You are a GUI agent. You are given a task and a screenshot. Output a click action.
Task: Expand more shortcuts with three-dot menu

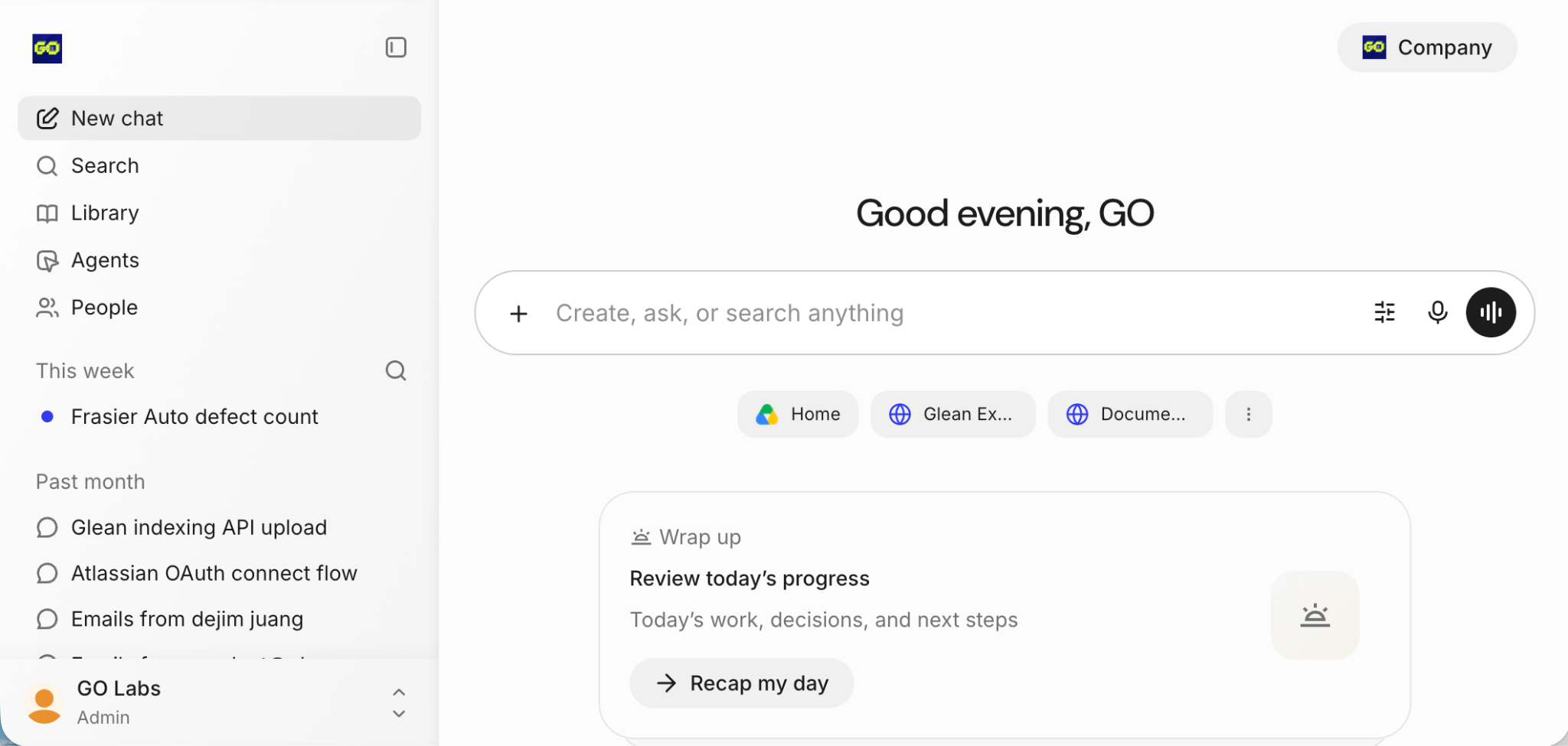1249,414
